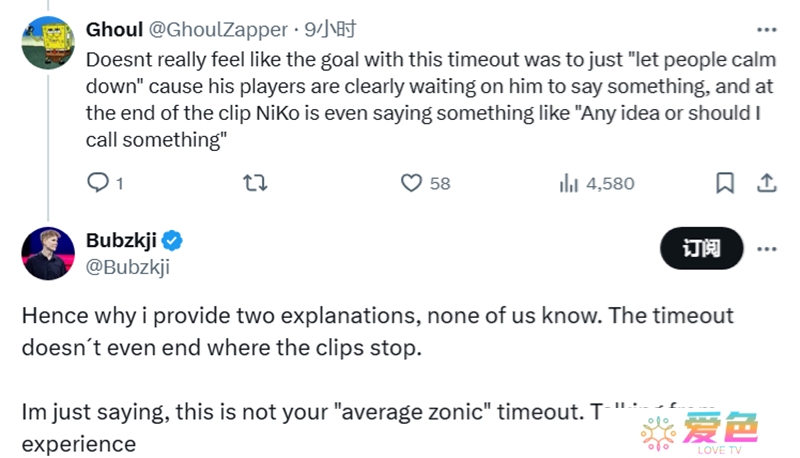Image resolution: width=800 pixels, height=458 pixels.
Task: Retweet Ghoul's post
Action: [255, 183]
